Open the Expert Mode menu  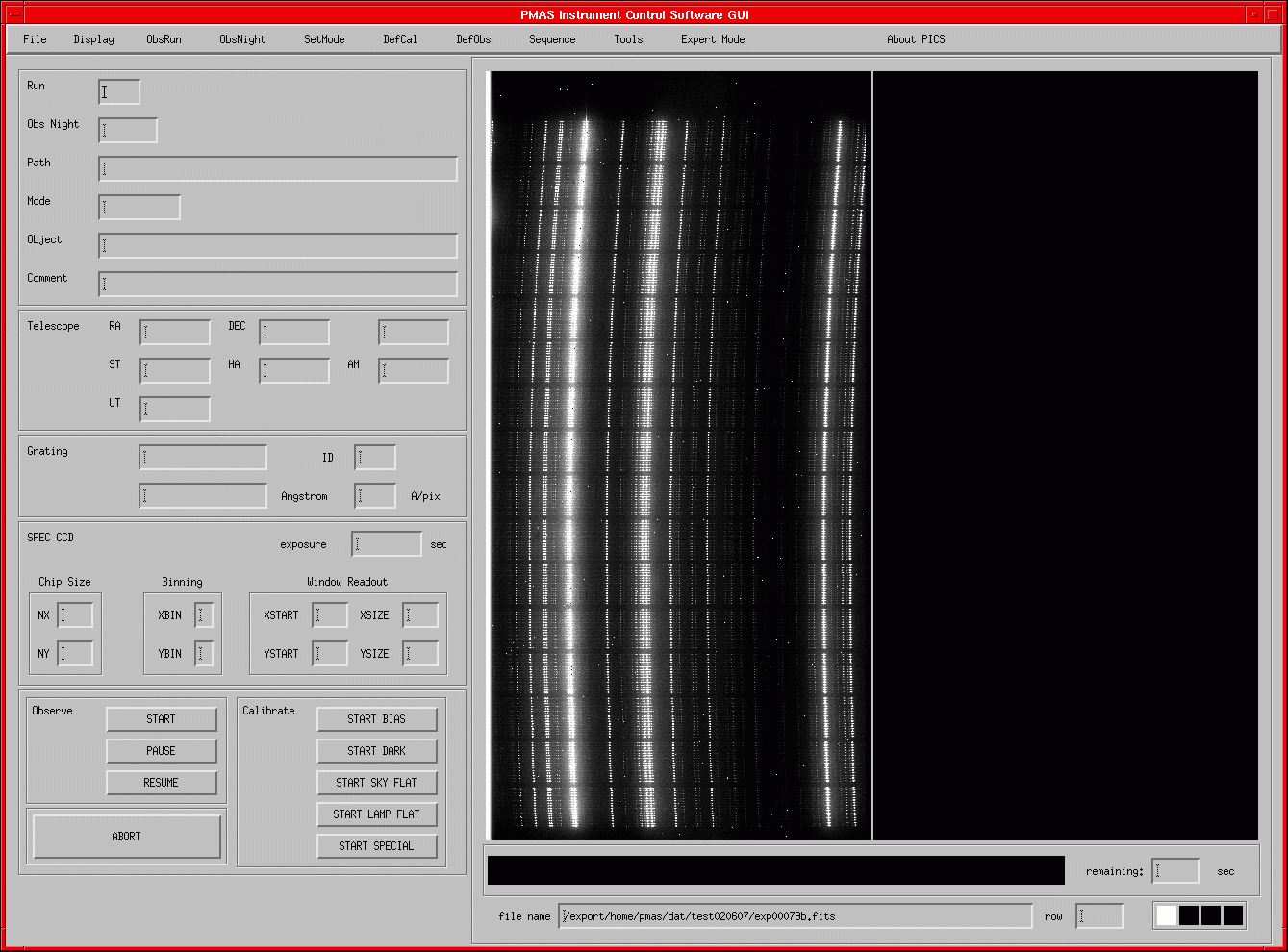[713, 39]
